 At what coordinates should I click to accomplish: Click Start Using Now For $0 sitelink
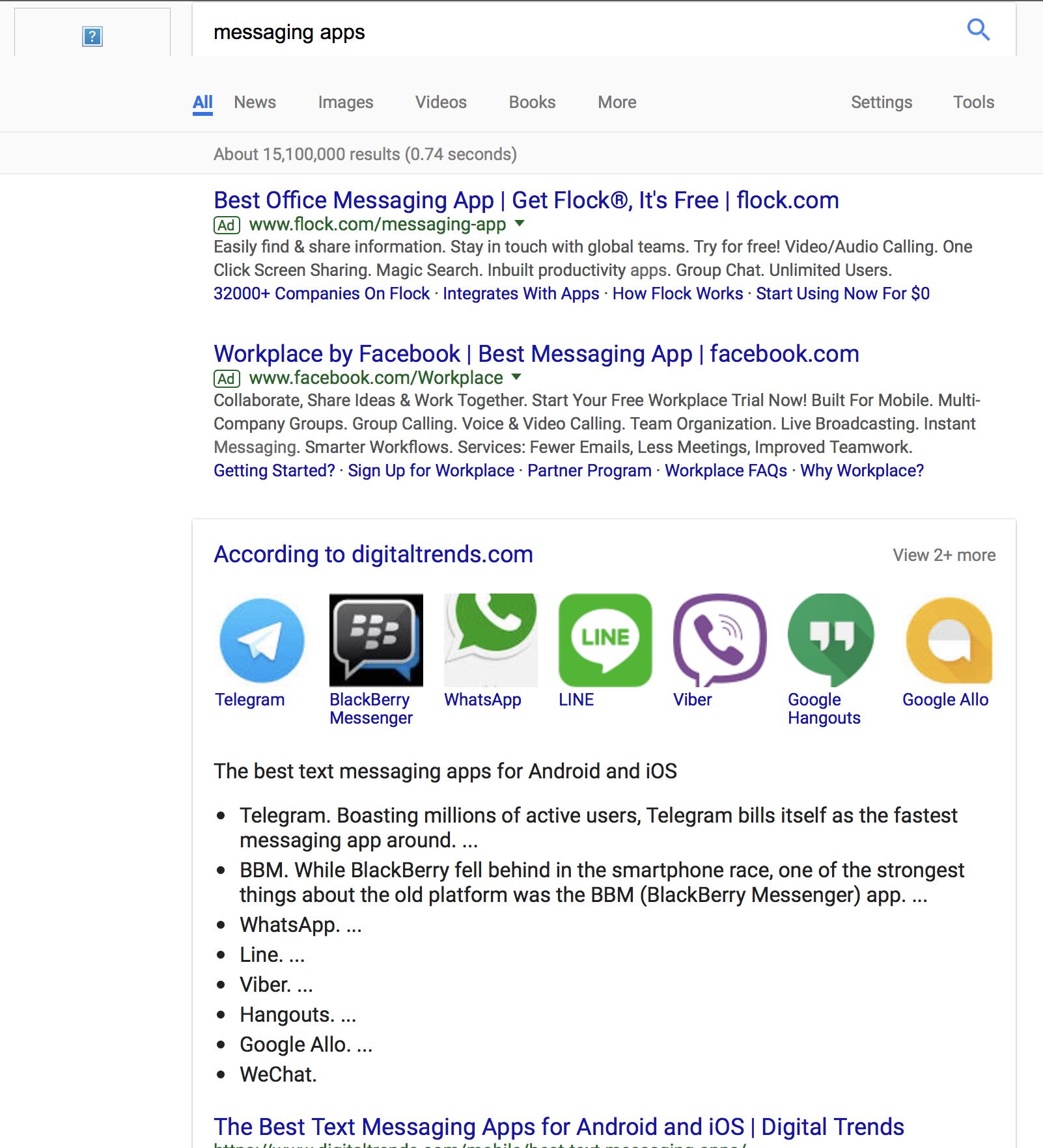[x=842, y=294]
